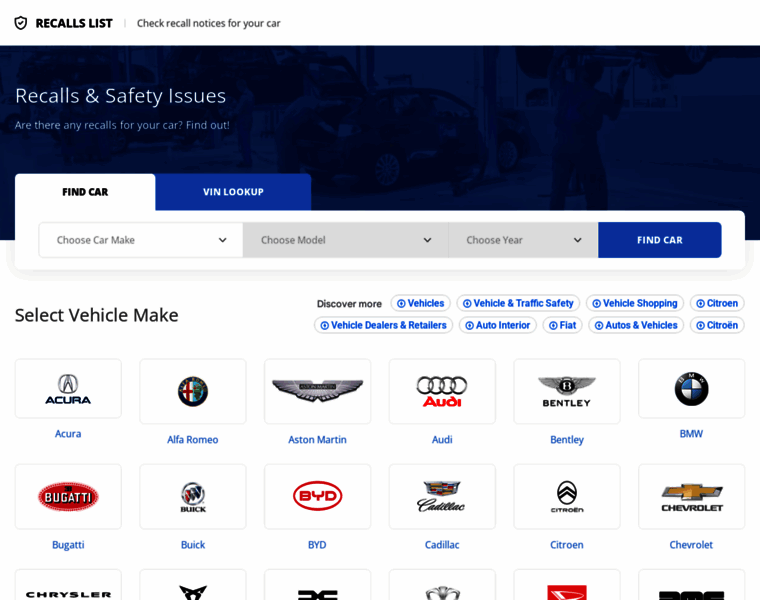
Task: Click the Vehicle Shopping discover tag
Action: click(634, 303)
